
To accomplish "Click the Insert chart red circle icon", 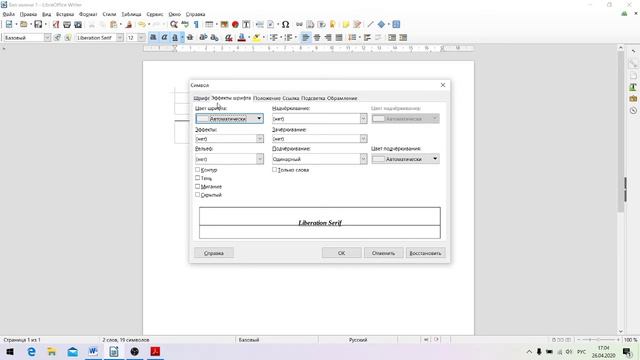I will (x=235, y=24).
